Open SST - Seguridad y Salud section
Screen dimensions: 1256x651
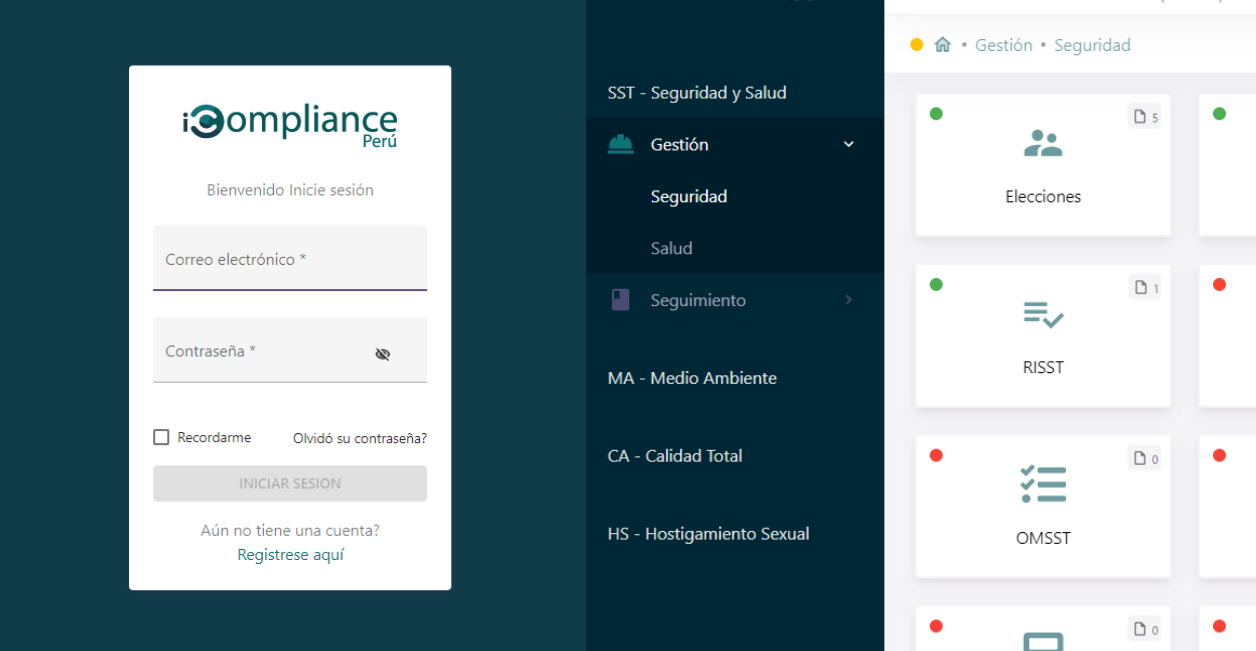point(697,93)
